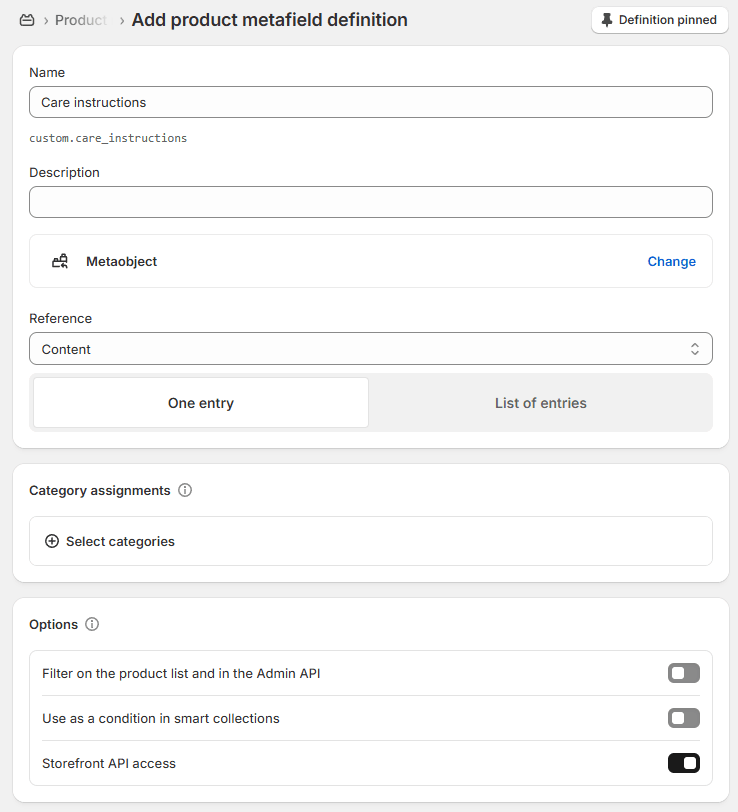The height and width of the screenshot is (812, 738).
Task: Open the Reference dropdown showing Content
Action: (370, 349)
